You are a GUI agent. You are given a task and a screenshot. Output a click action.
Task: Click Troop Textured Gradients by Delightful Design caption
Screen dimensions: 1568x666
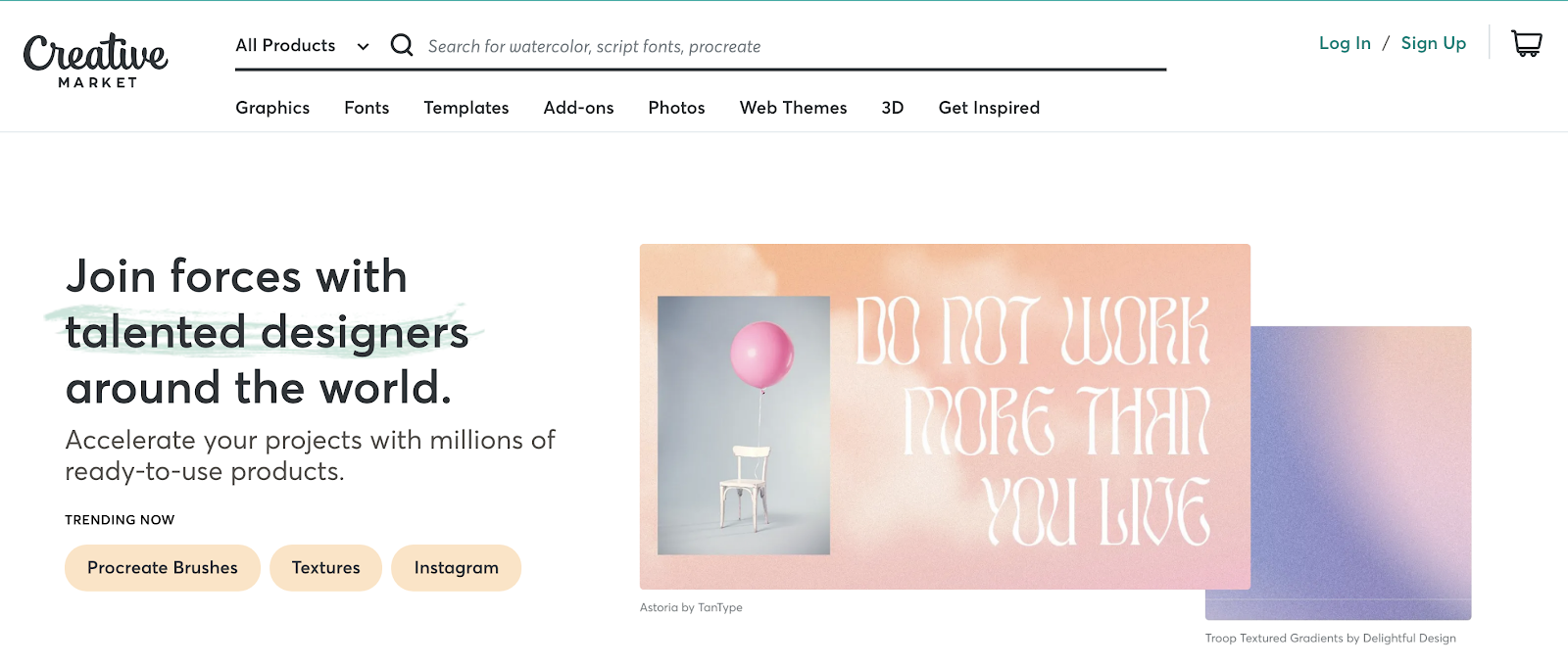(x=1331, y=638)
